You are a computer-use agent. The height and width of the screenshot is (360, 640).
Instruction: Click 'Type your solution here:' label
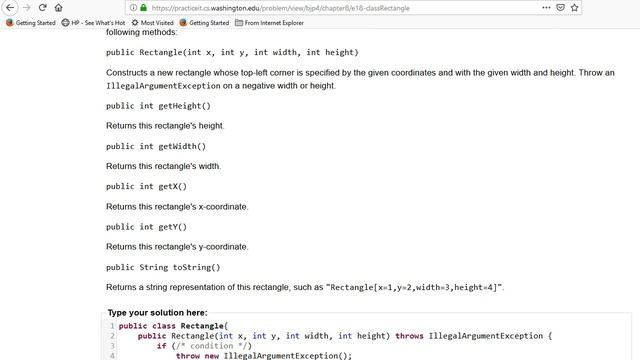click(158, 313)
